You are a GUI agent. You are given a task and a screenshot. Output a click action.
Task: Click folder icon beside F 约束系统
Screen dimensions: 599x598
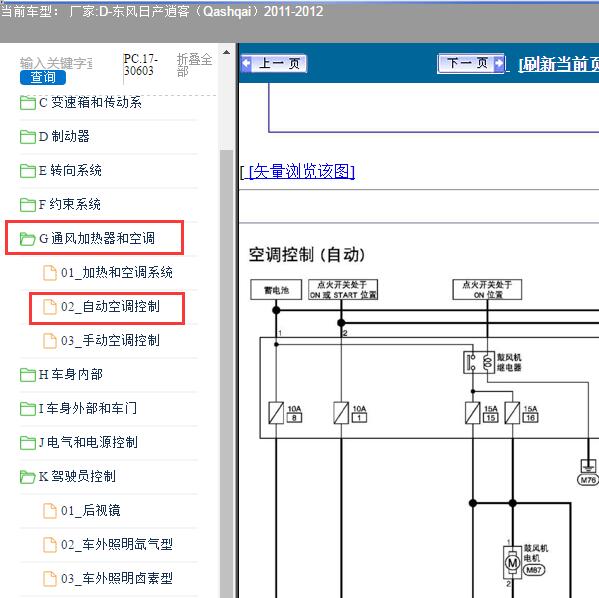pos(28,205)
